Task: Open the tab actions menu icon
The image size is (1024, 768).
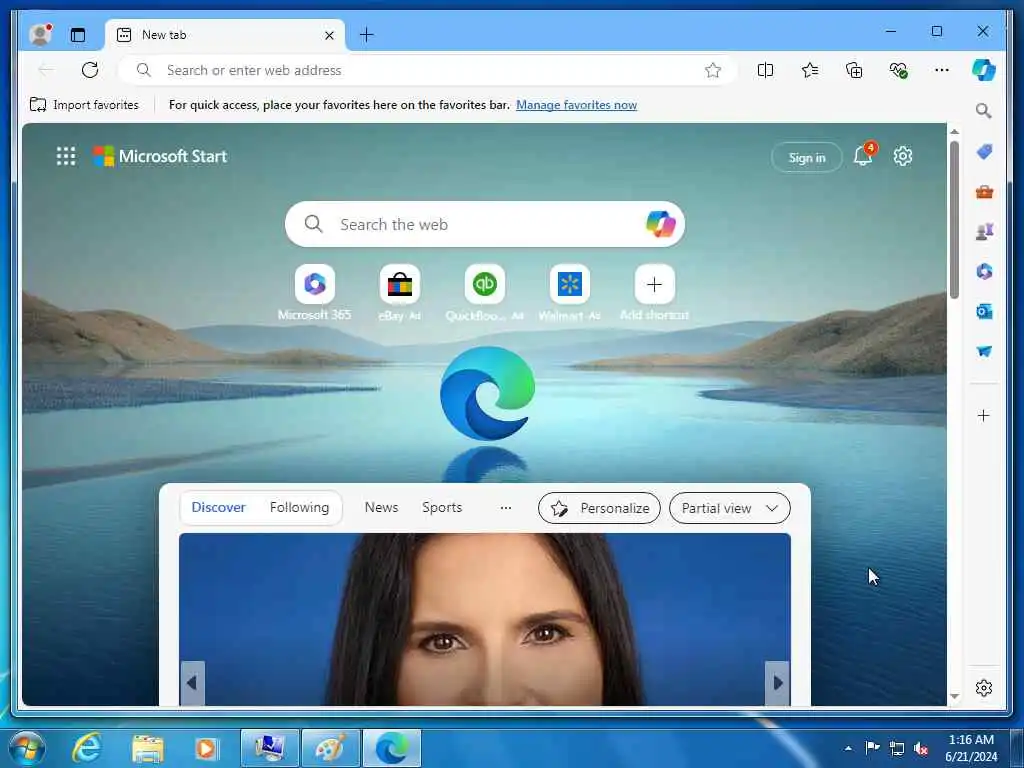Action: pyautogui.click(x=78, y=35)
